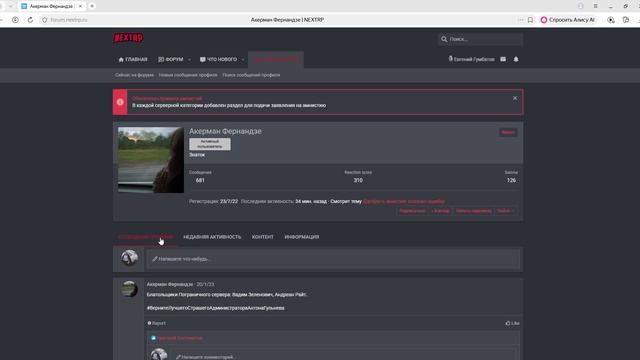Open the Найти dropdown button
Viewport: 640px width, 360px height.
pos(506,211)
